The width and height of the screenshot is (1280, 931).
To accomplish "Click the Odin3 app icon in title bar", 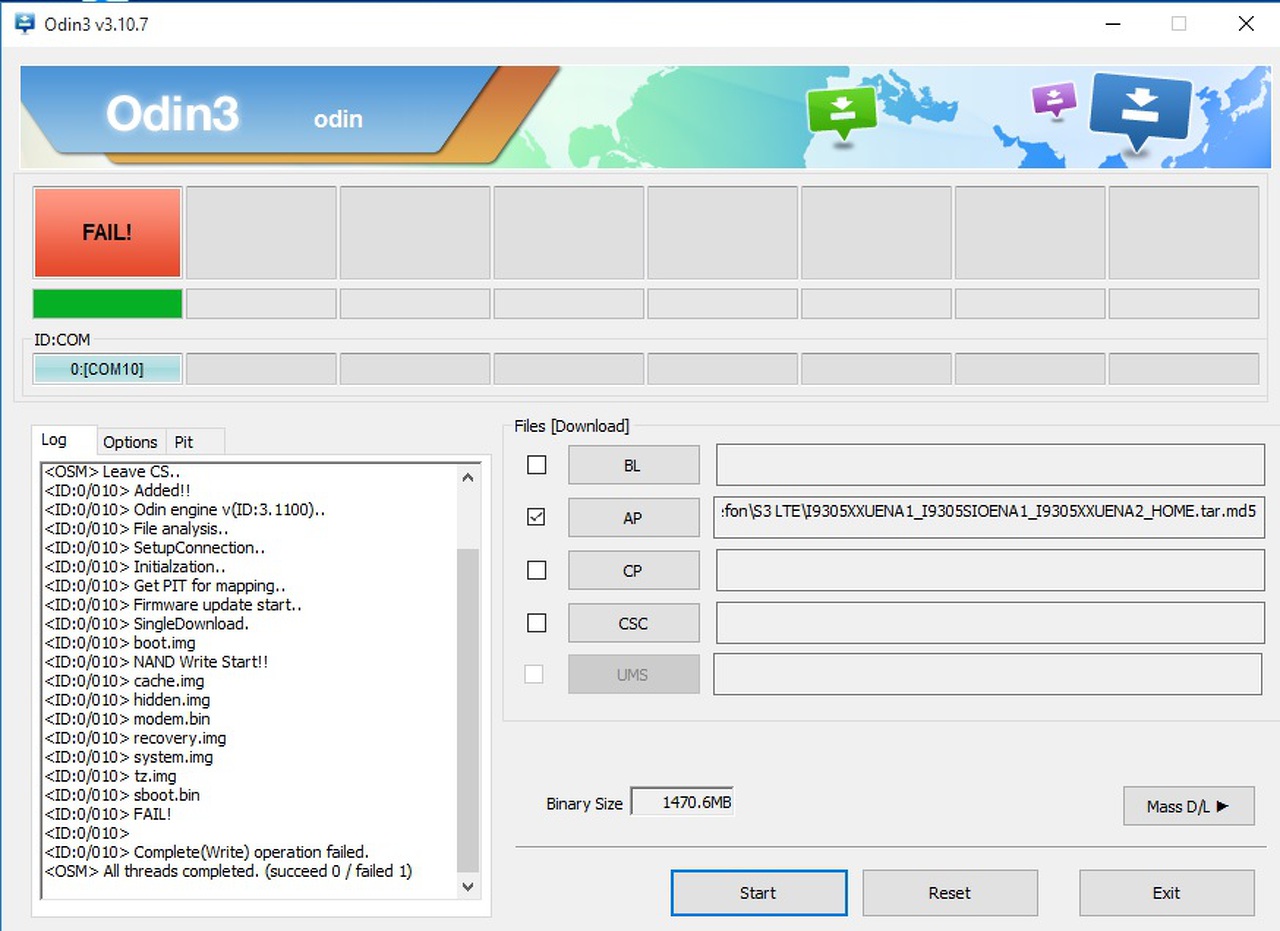I will point(25,23).
